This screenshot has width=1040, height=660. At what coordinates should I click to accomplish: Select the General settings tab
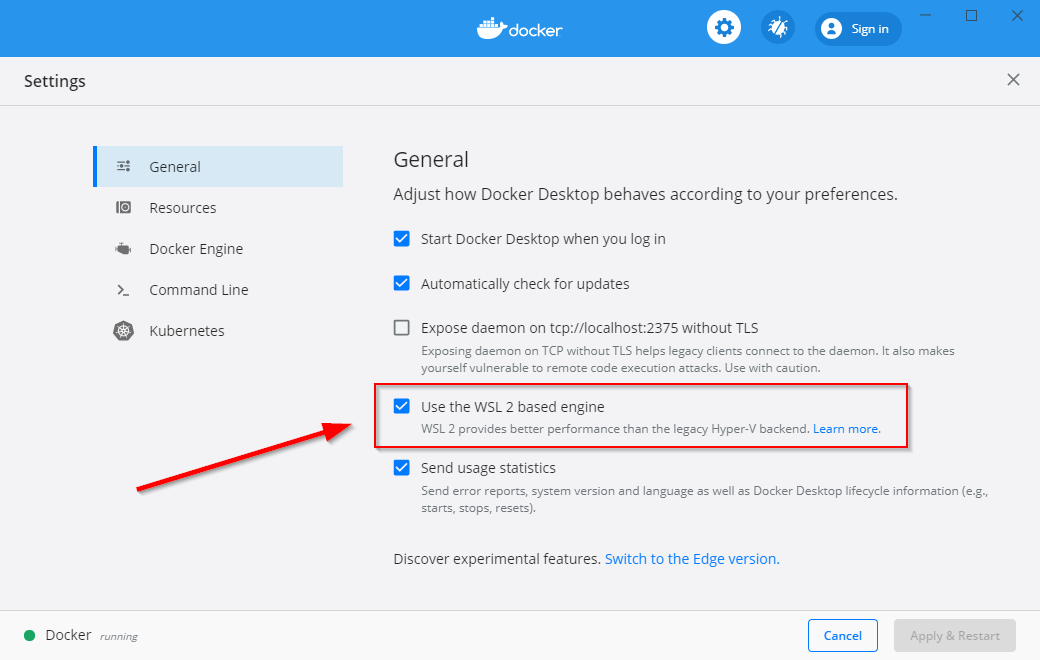[218, 166]
